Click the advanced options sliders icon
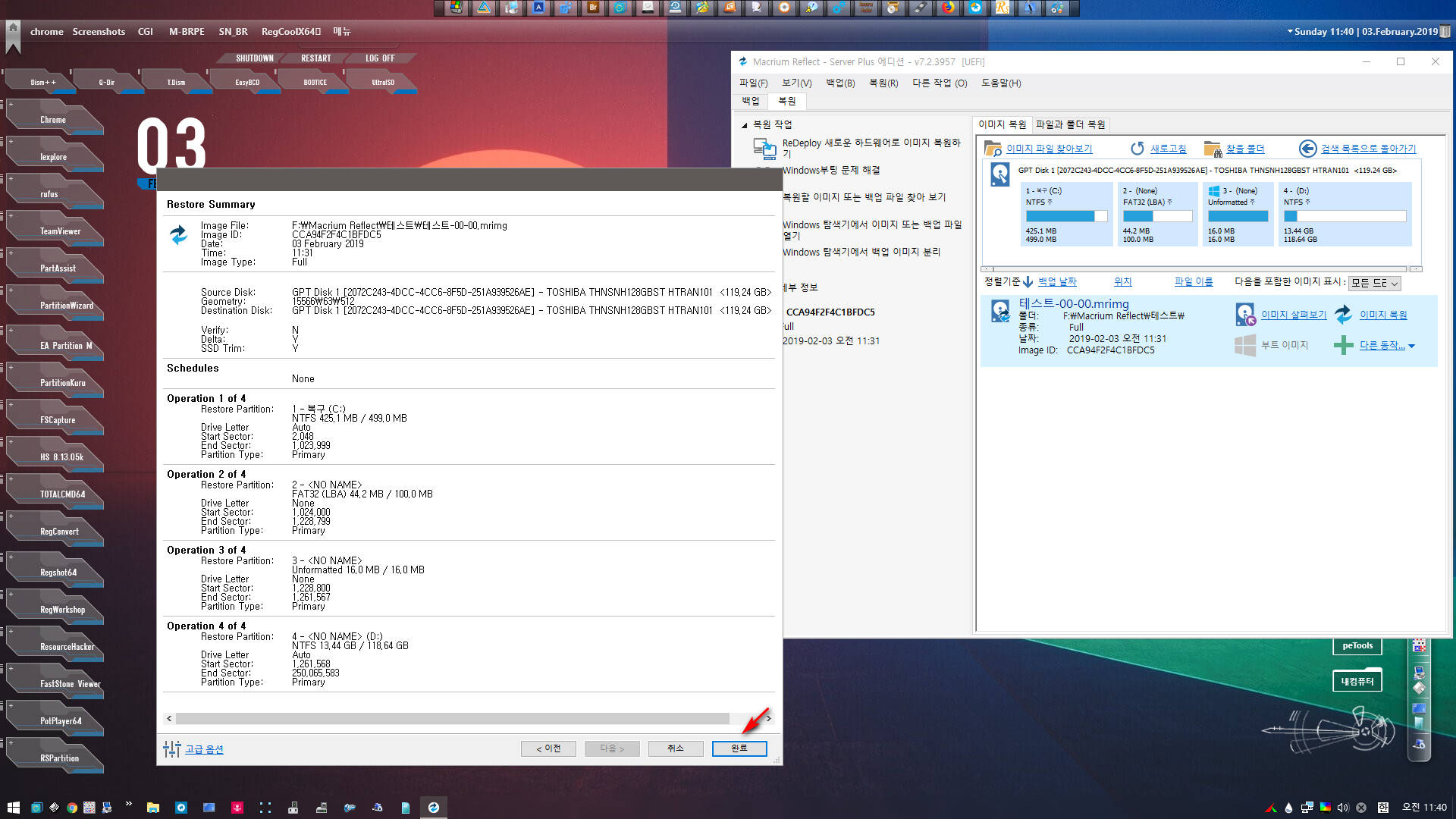This screenshot has width=1456, height=819. (x=172, y=749)
